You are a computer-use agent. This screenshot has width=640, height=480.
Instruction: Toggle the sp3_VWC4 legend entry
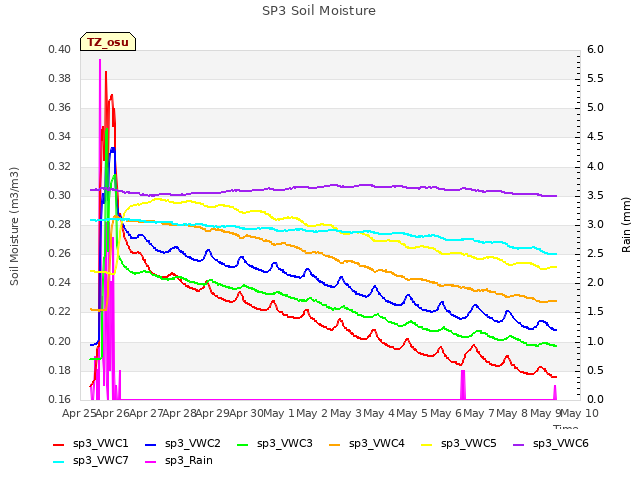[x=367, y=444]
